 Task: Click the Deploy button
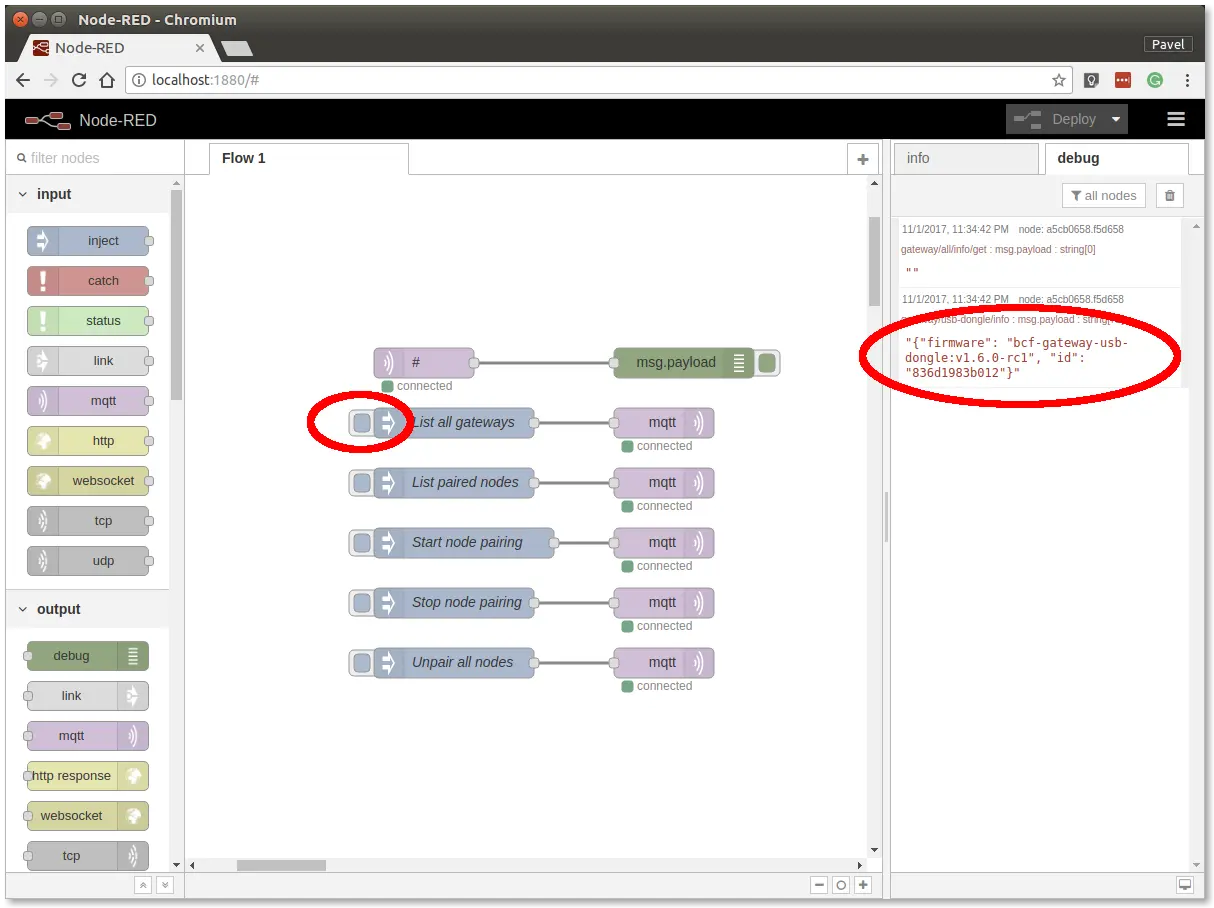(1057, 119)
